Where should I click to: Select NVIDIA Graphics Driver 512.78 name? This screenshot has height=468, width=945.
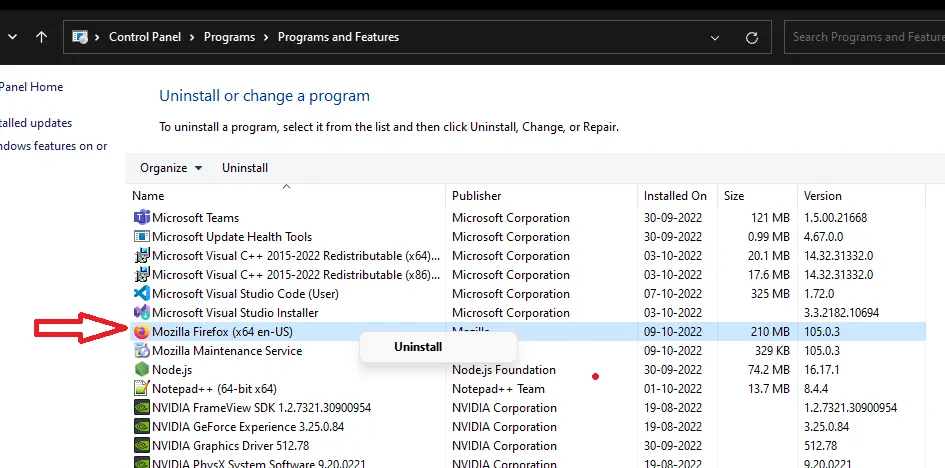(230, 446)
